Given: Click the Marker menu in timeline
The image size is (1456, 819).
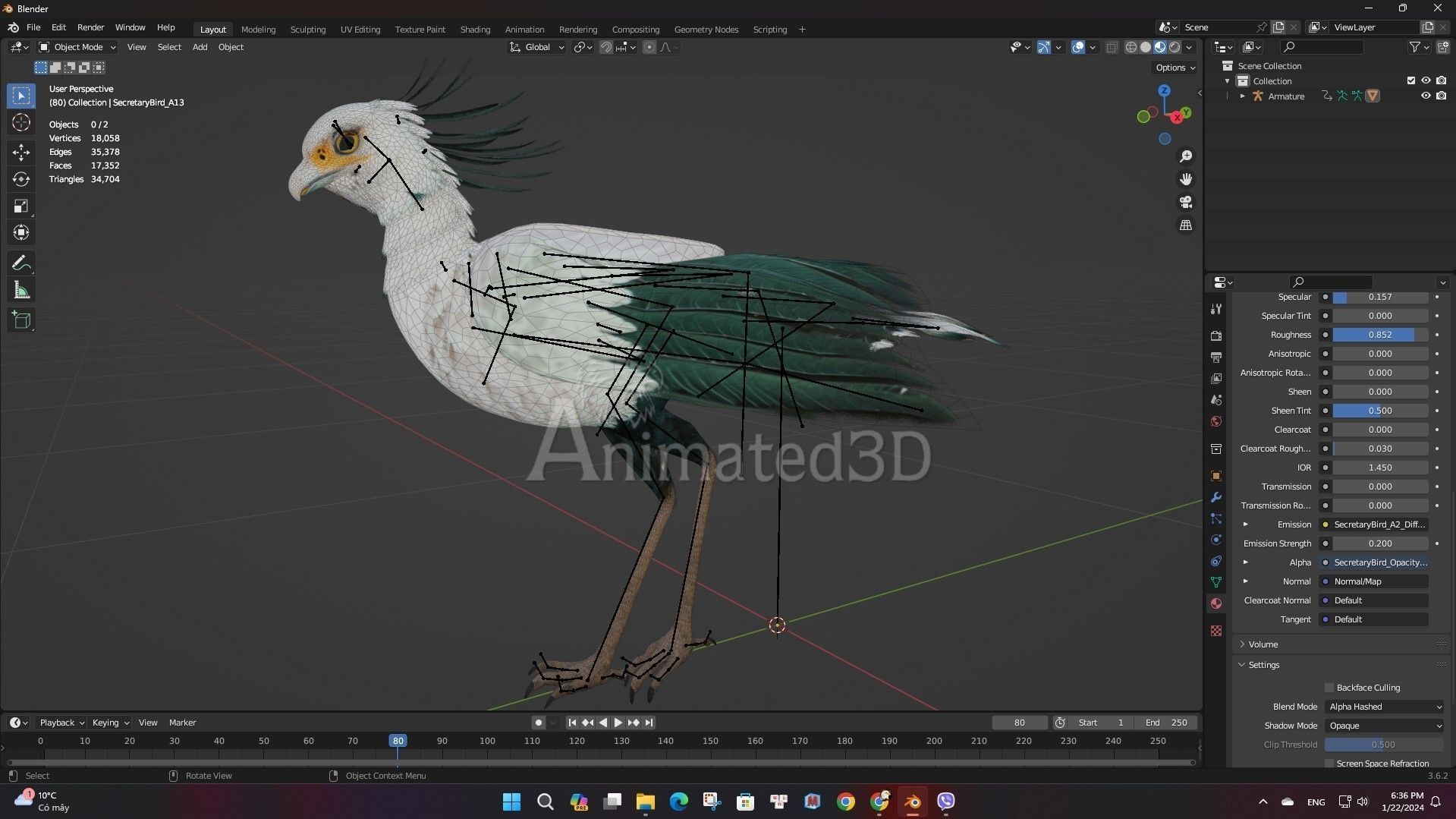Looking at the screenshot, I should click(x=182, y=723).
